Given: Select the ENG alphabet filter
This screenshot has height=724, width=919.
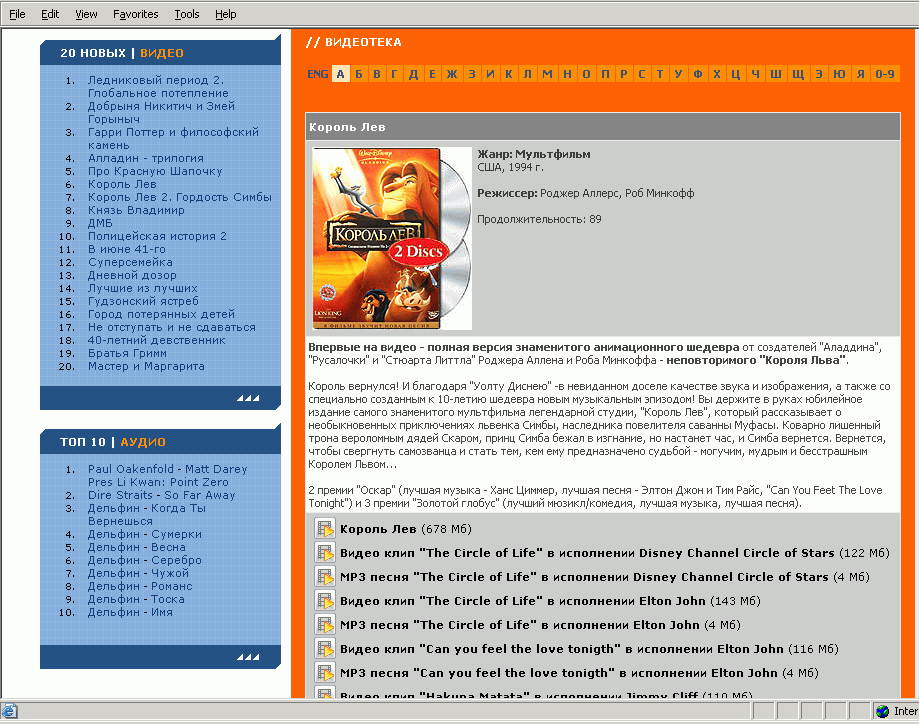Looking at the screenshot, I should pyautogui.click(x=317, y=74).
